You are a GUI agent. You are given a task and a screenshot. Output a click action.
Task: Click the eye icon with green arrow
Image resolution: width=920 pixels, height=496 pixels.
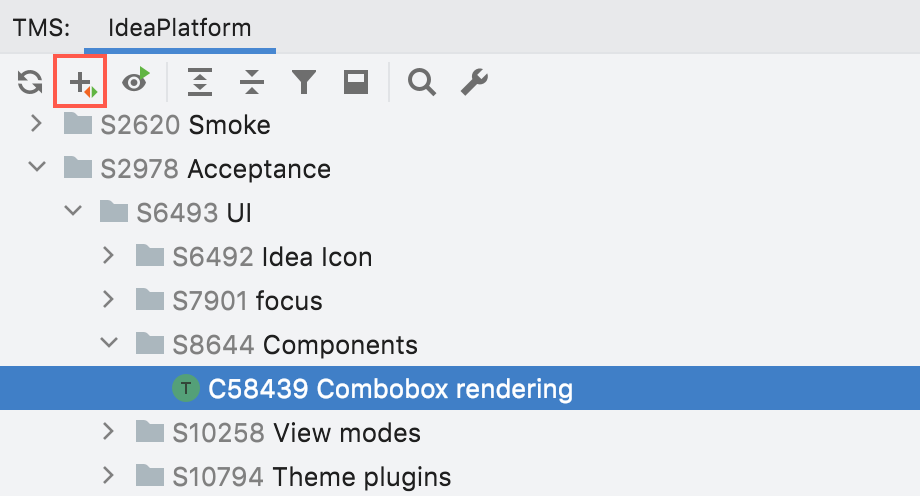(x=134, y=83)
